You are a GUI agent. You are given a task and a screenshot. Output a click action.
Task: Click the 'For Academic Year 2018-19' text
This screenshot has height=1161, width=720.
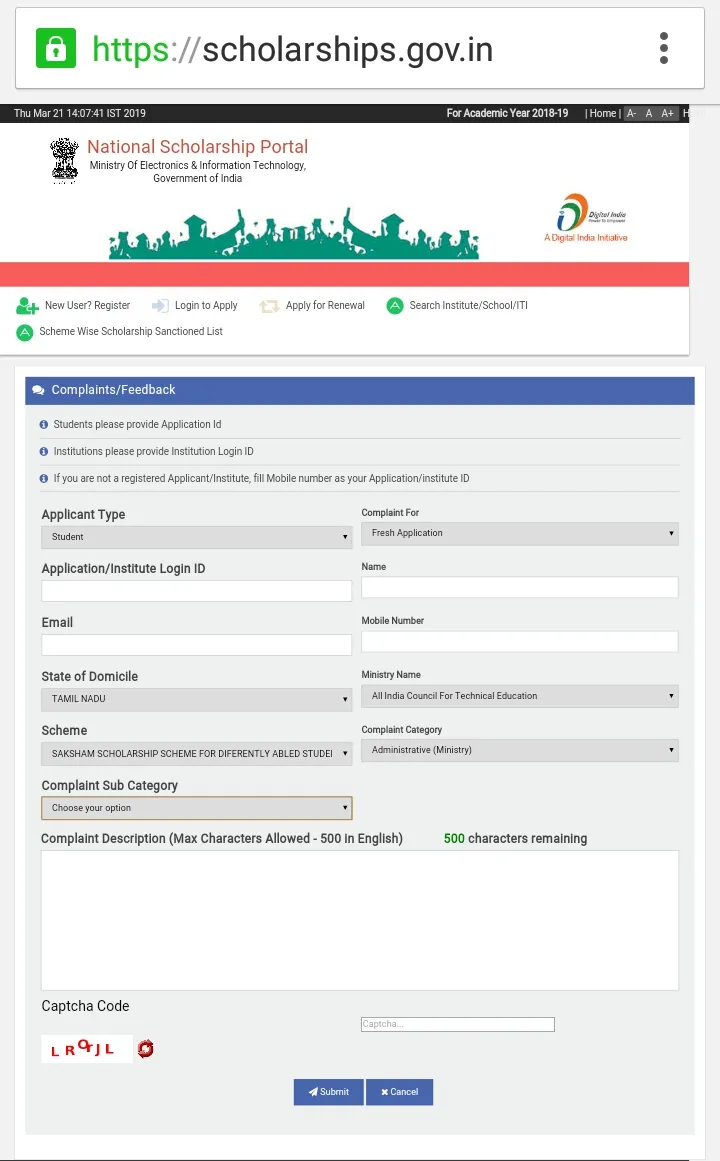[x=507, y=113]
